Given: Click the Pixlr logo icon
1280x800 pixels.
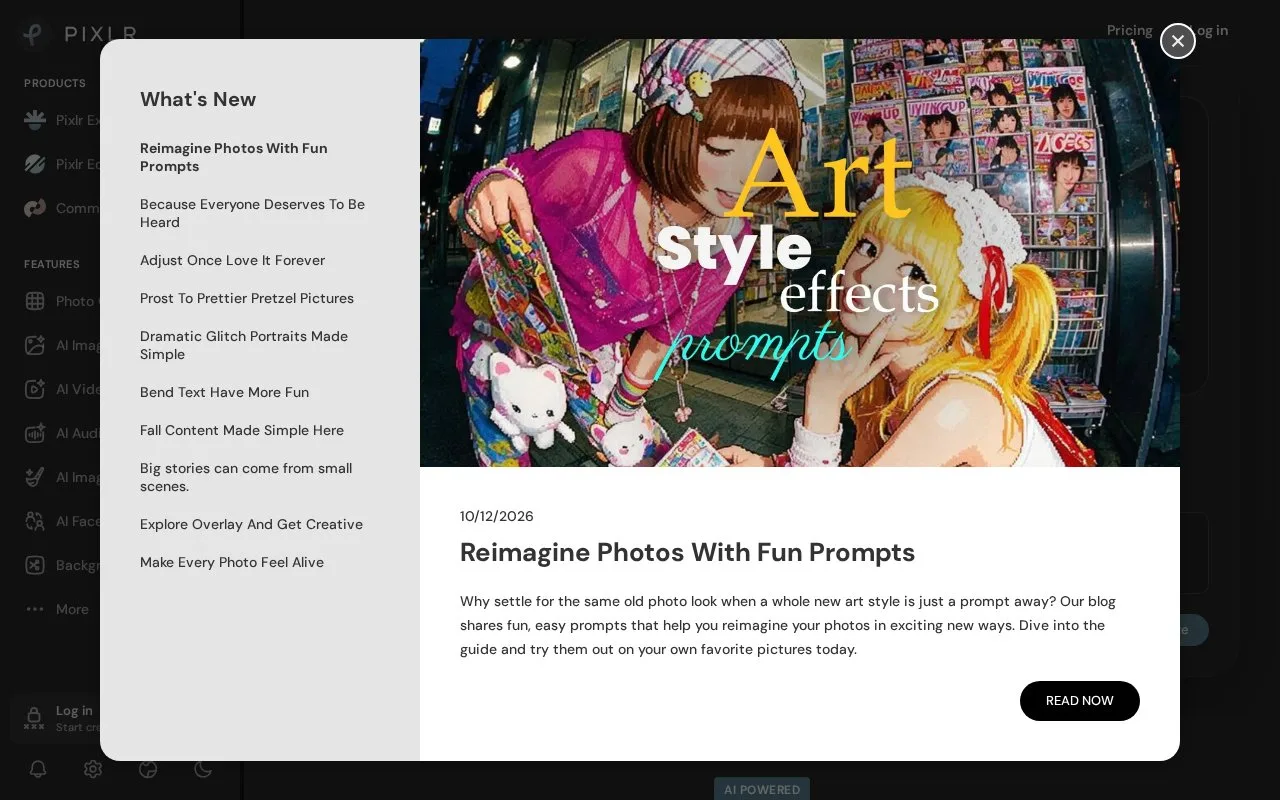Looking at the screenshot, I should coord(35,34).
